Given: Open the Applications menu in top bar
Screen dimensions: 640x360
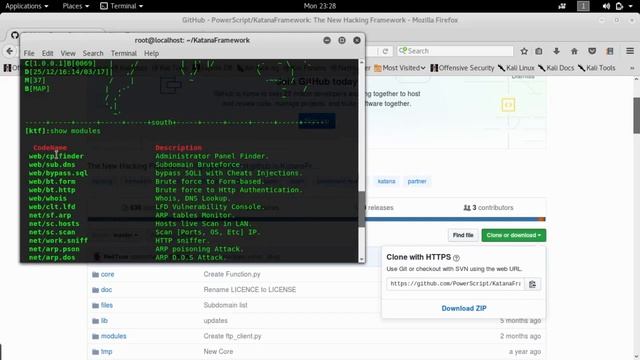Looking at the screenshot, I should (27, 6).
